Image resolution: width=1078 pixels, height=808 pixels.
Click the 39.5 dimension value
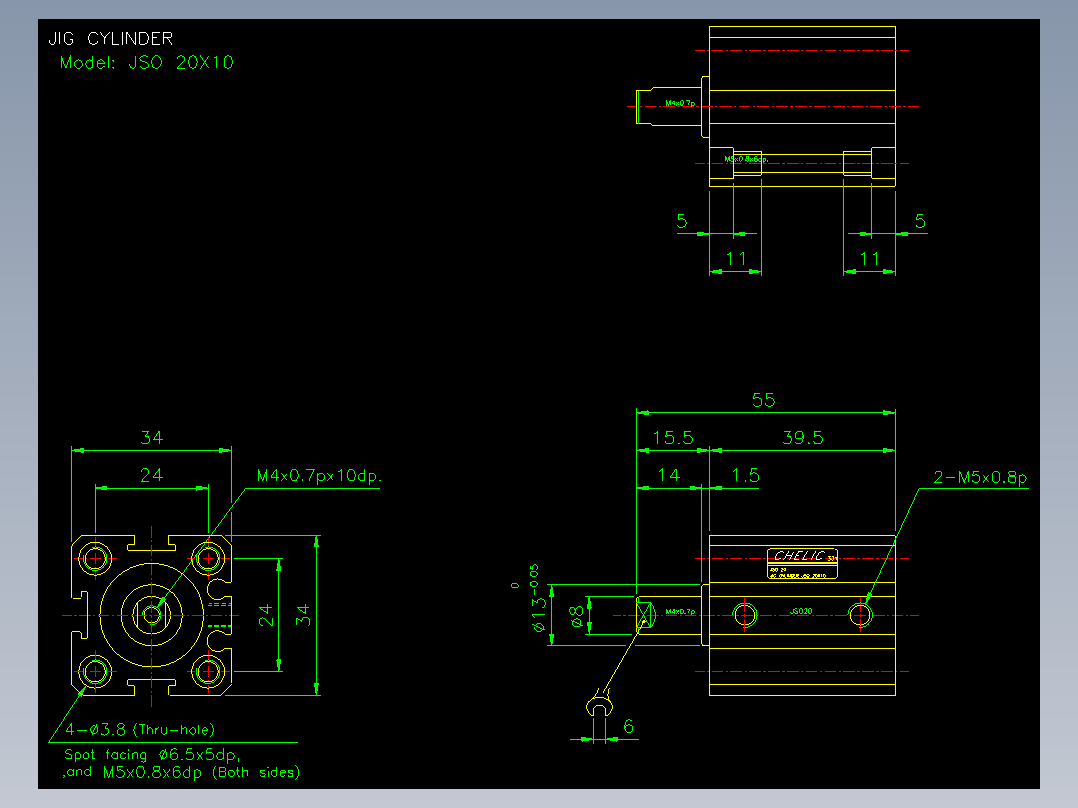pos(802,438)
